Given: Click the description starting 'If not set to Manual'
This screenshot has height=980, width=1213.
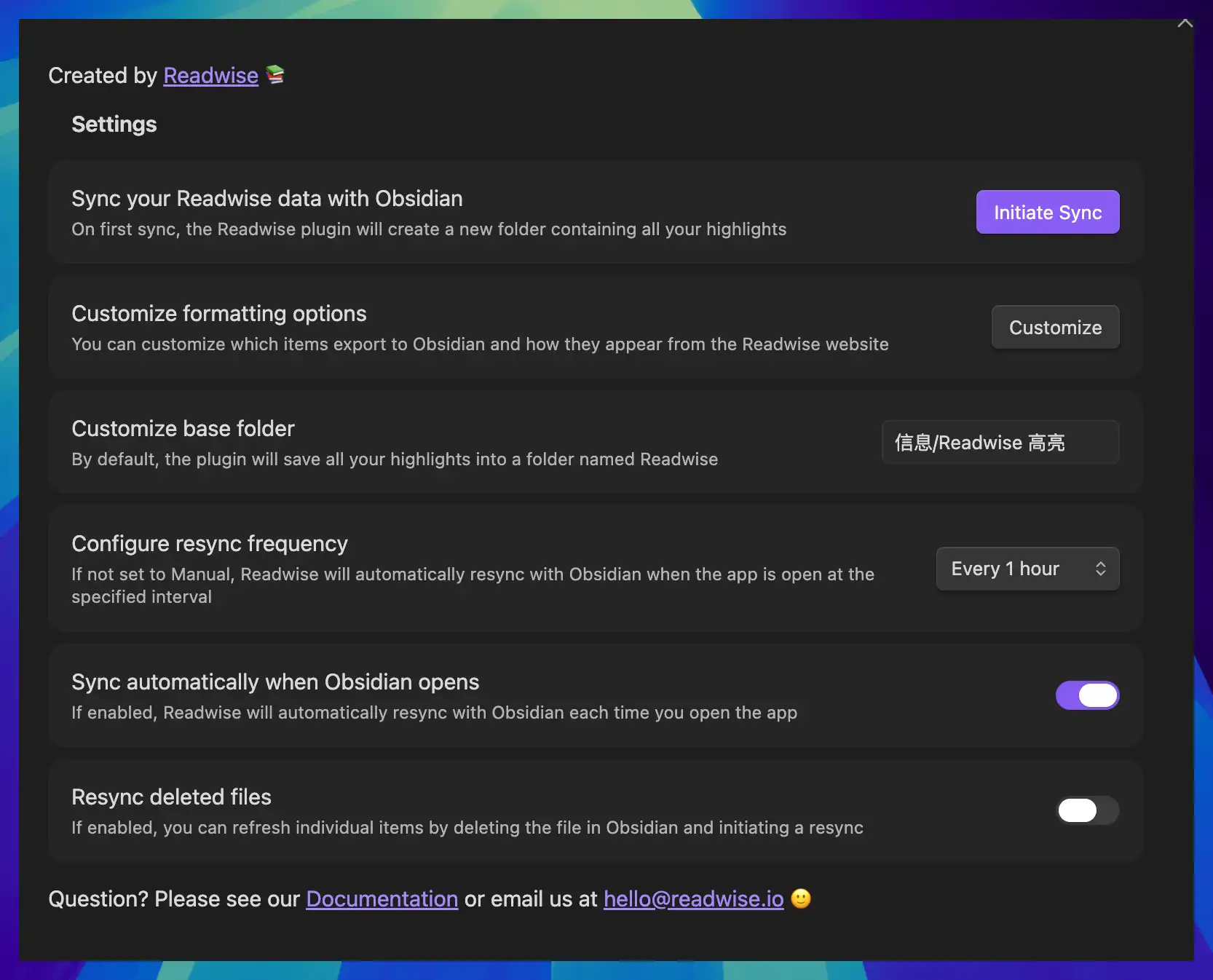Looking at the screenshot, I should pyautogui.click(x=473, y=585).
